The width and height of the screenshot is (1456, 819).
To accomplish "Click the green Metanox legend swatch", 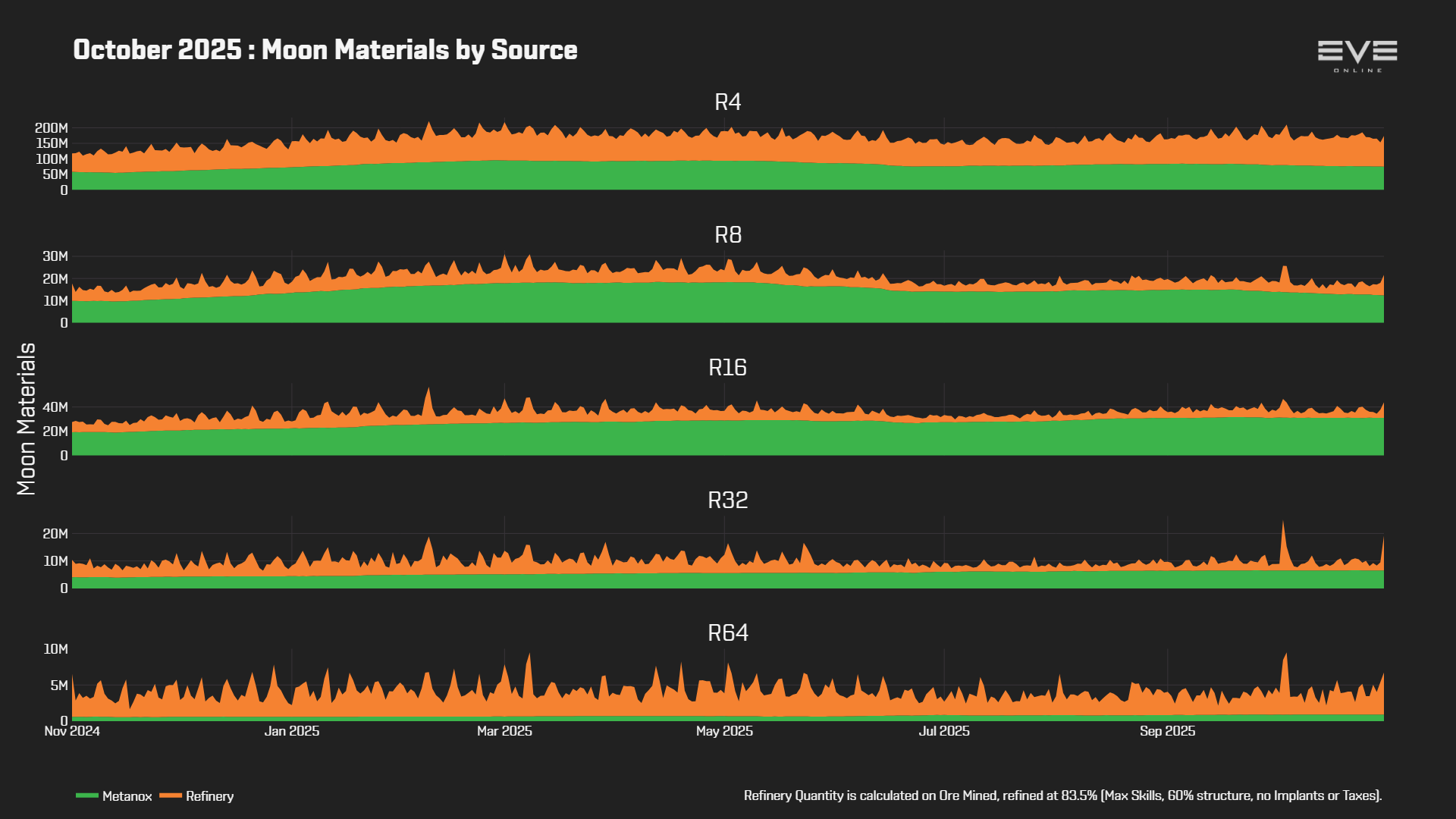I will coord(87,795).
